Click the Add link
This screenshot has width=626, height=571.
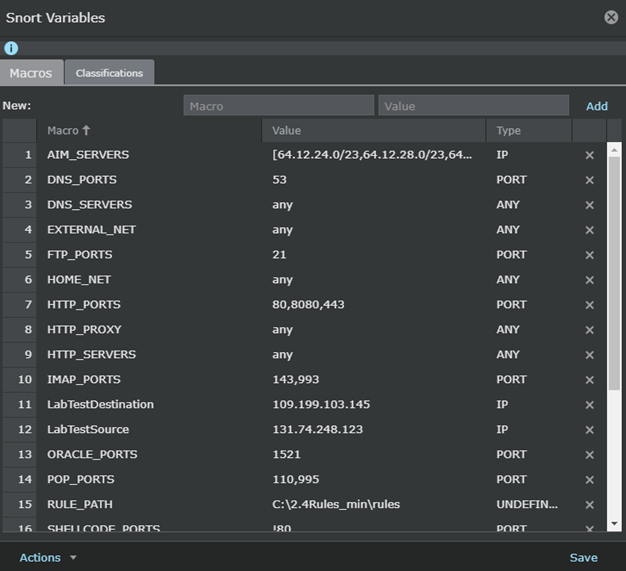[597, 106]
